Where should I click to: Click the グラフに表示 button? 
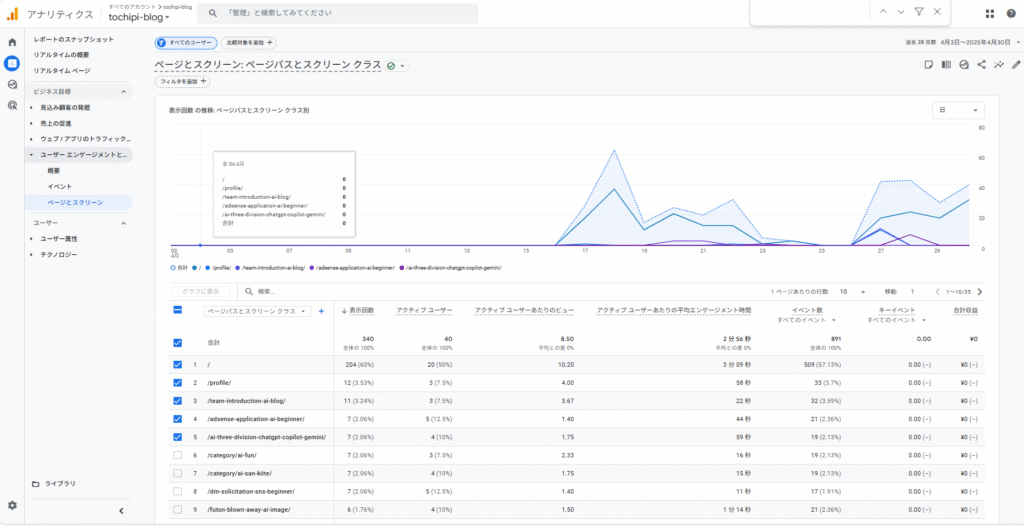(200, 292)
